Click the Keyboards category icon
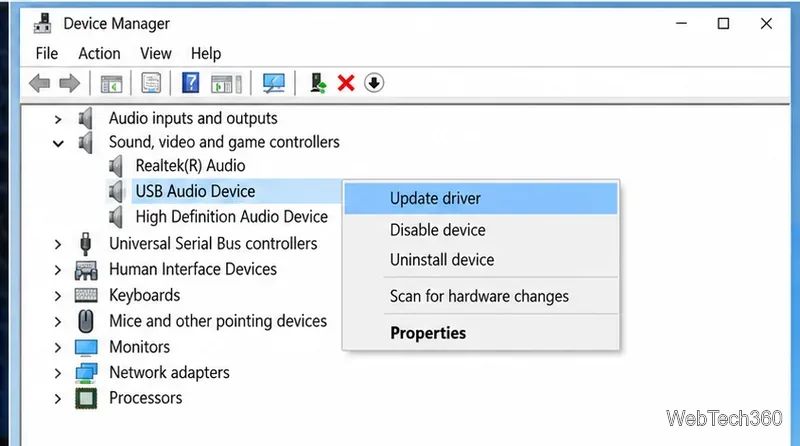The height and width of the screenshot is (446, 800). pyautogui.click(x=86, y=295)
